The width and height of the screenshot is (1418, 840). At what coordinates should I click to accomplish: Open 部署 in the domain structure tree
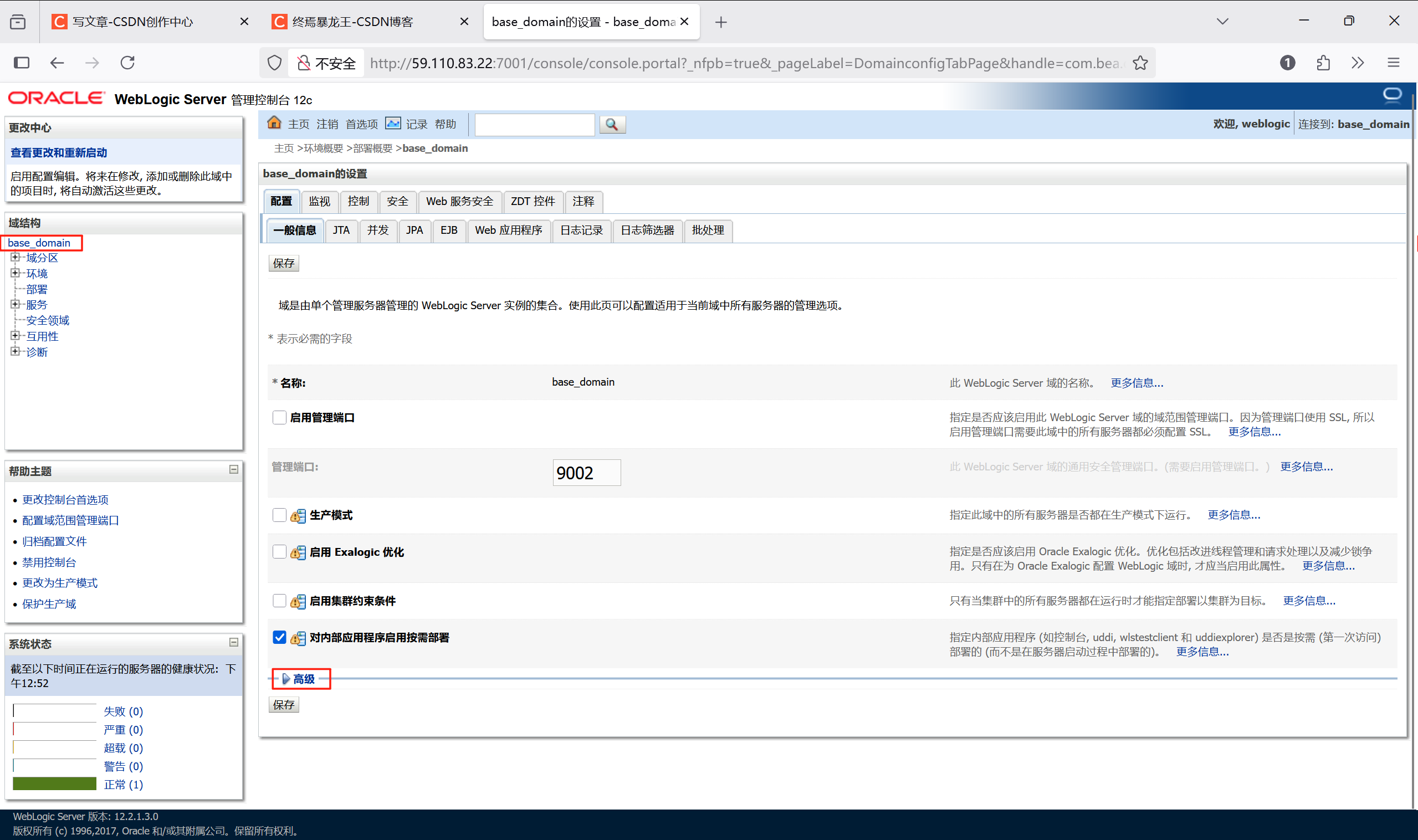(x=37, y=289)
